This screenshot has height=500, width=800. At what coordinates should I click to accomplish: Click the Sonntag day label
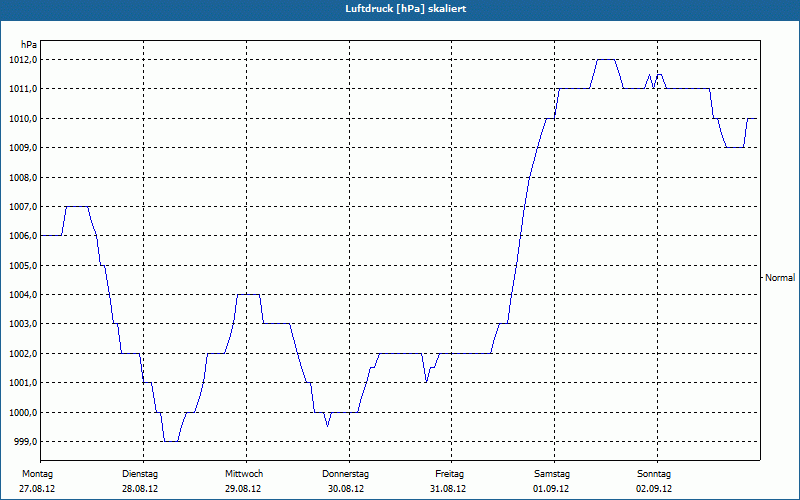[654, 474]
